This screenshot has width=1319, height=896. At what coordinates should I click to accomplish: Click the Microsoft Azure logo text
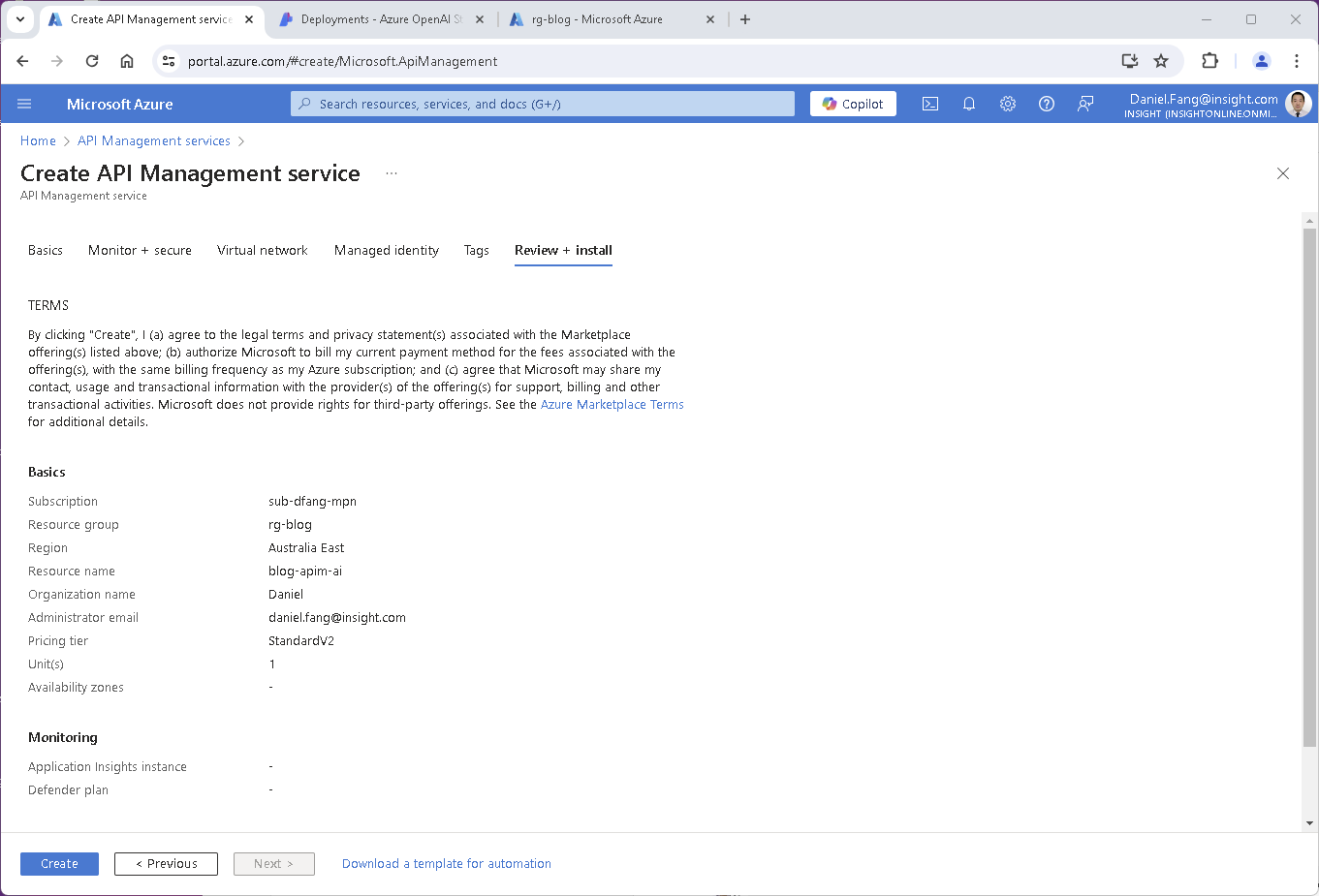coord(120,104)
